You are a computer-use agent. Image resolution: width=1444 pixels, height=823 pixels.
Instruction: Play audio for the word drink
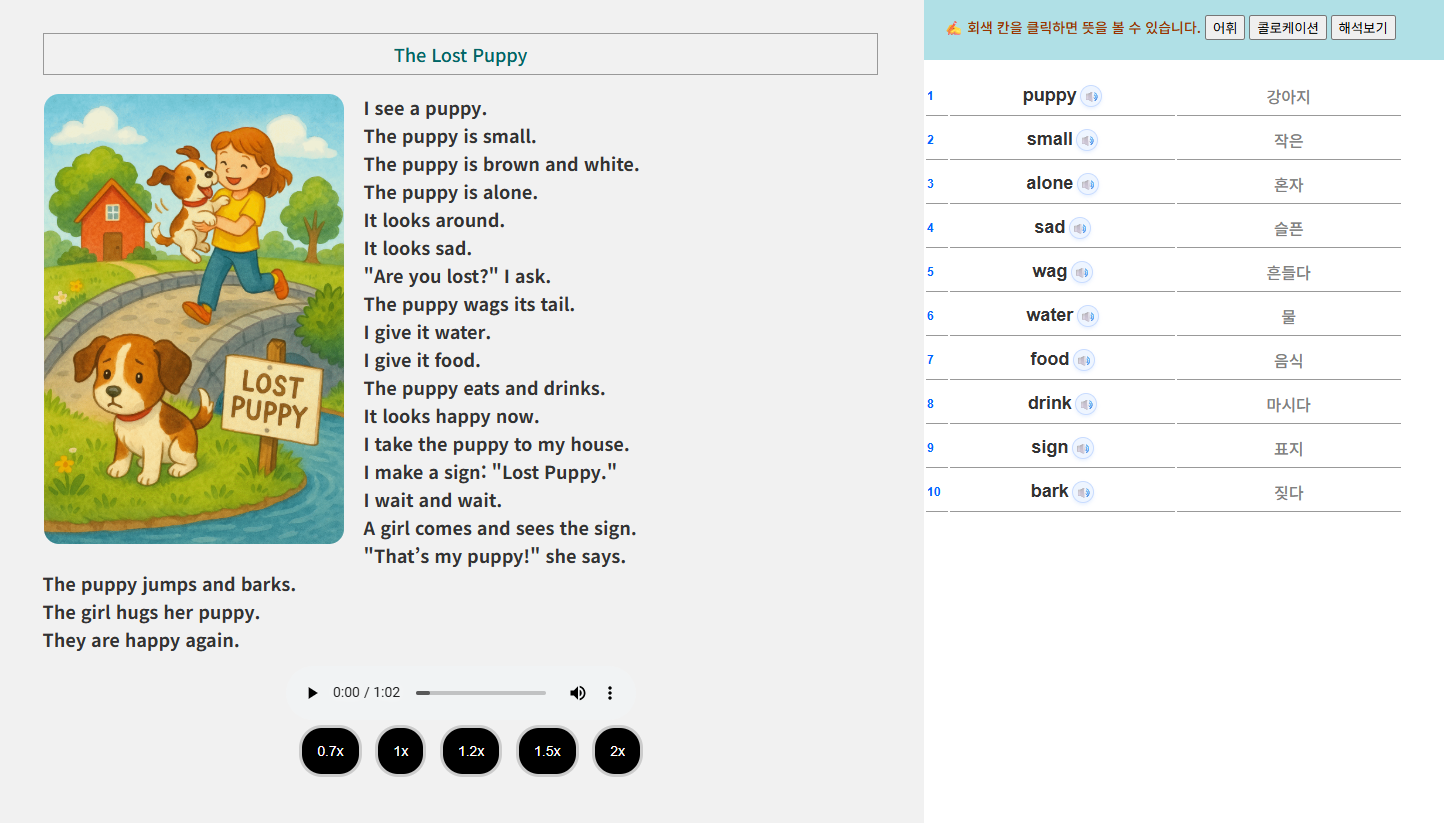point(1086,404)
